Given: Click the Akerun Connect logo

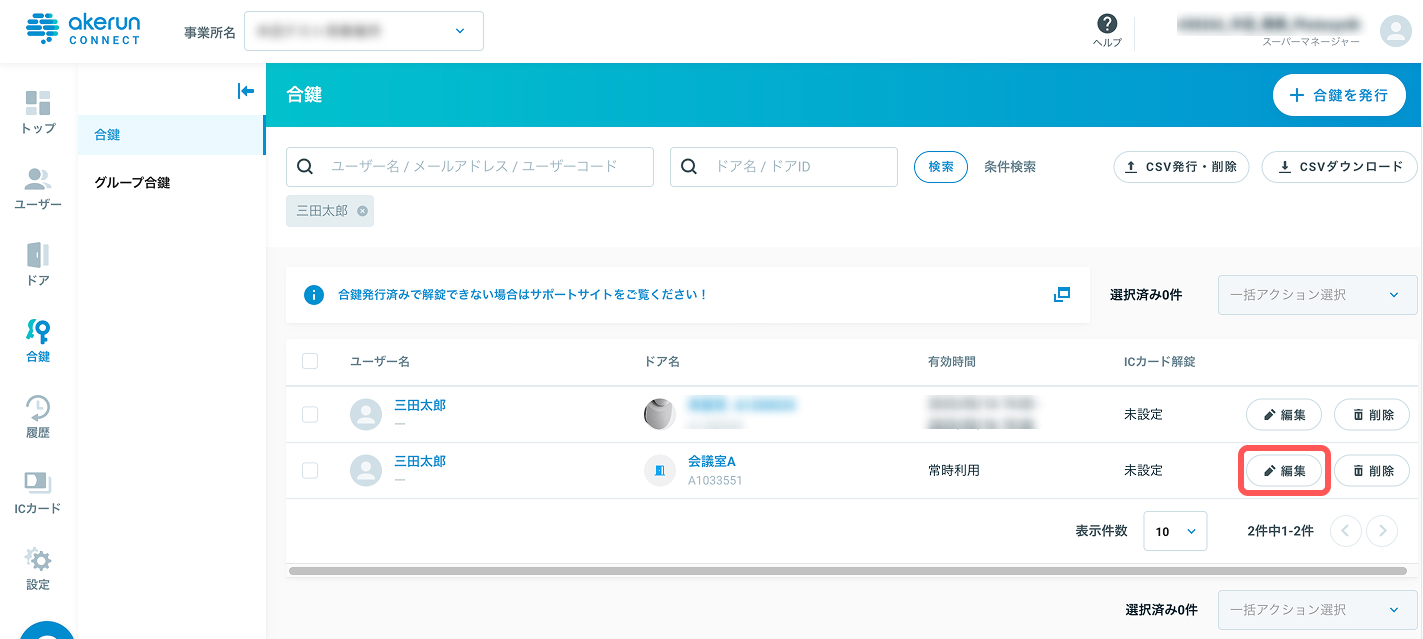Looking at the screenshot, I should (x=83, y=30).
